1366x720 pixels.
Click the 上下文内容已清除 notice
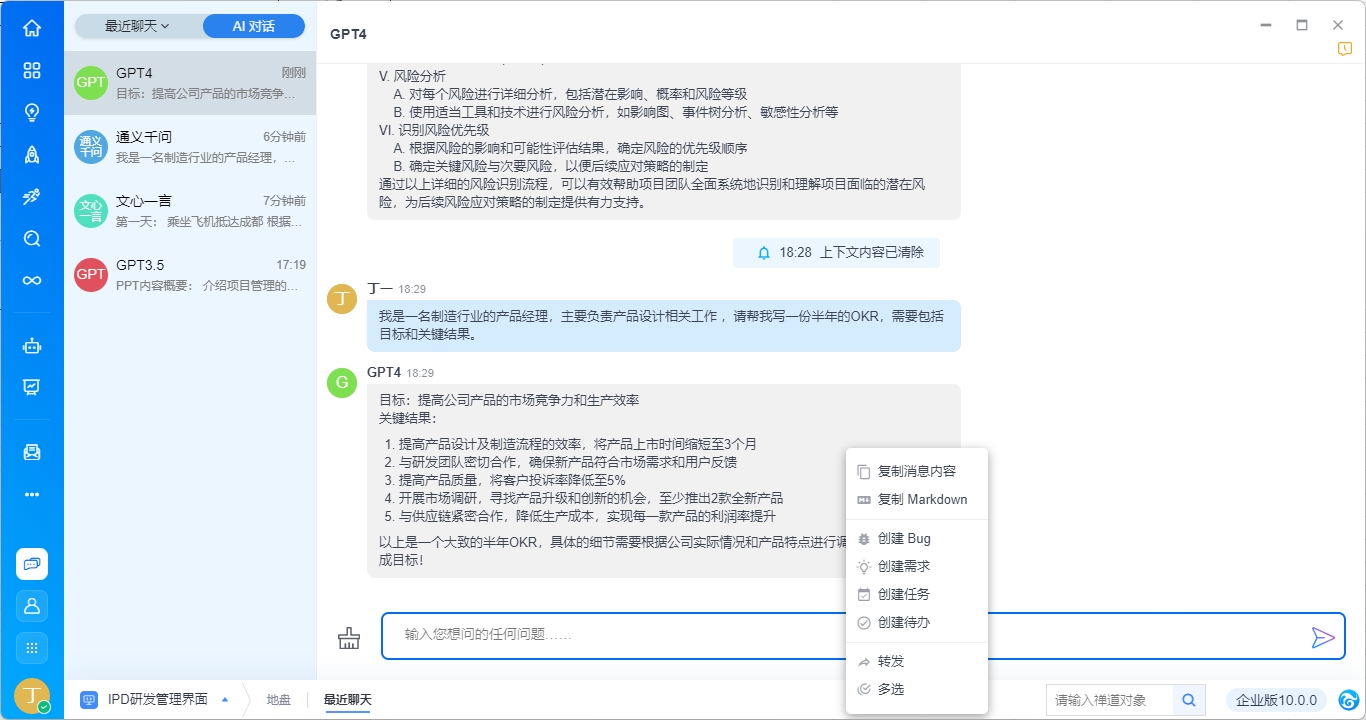pos(836,253)
